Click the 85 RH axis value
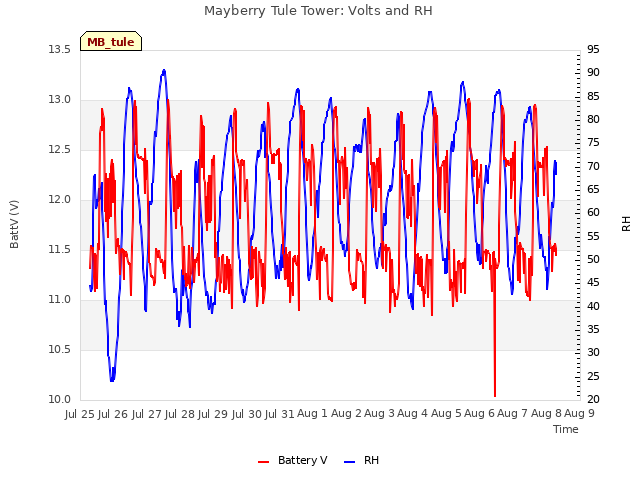The height and width of the screenshot is (480, 640). click(x=593, y=97)
